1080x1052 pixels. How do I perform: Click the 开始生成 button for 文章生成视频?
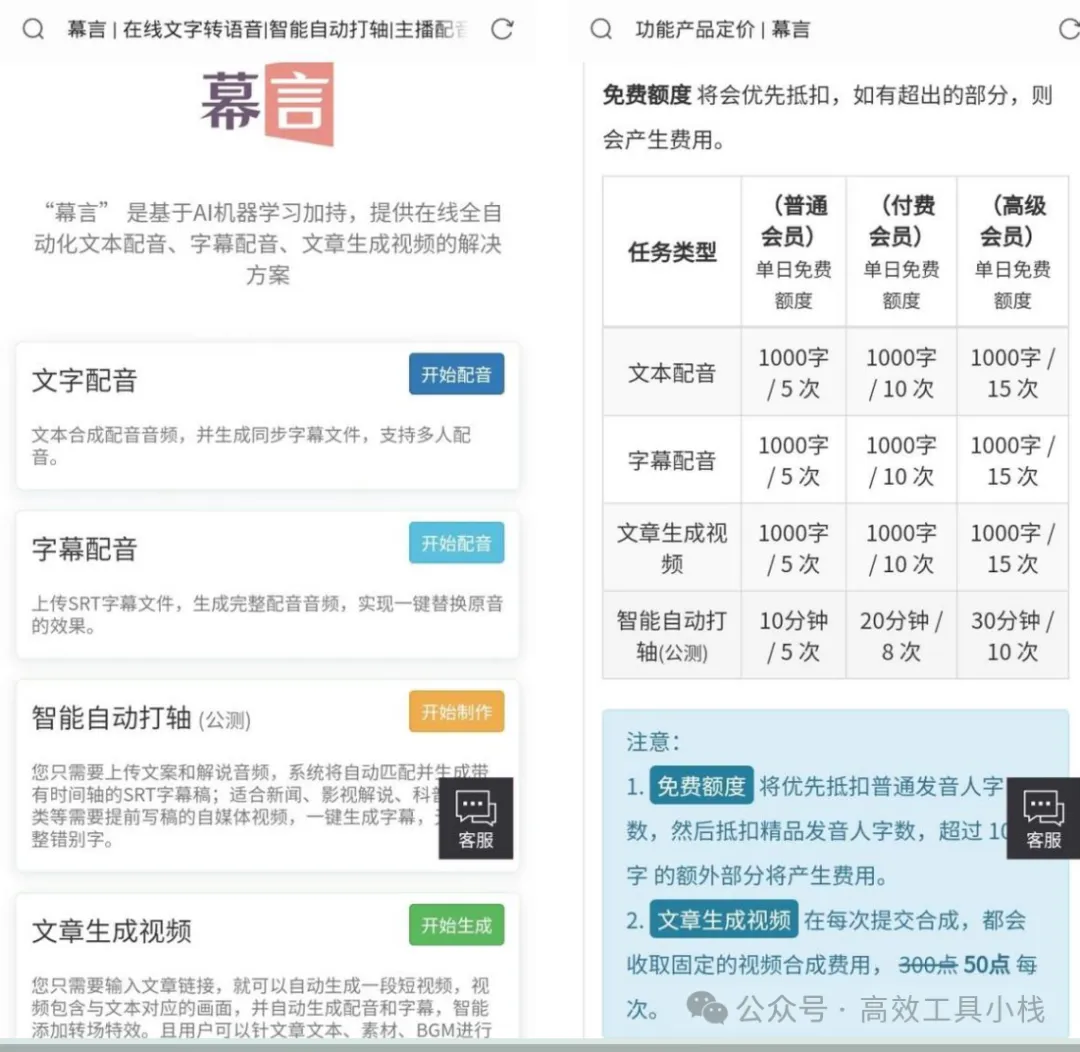457,925
